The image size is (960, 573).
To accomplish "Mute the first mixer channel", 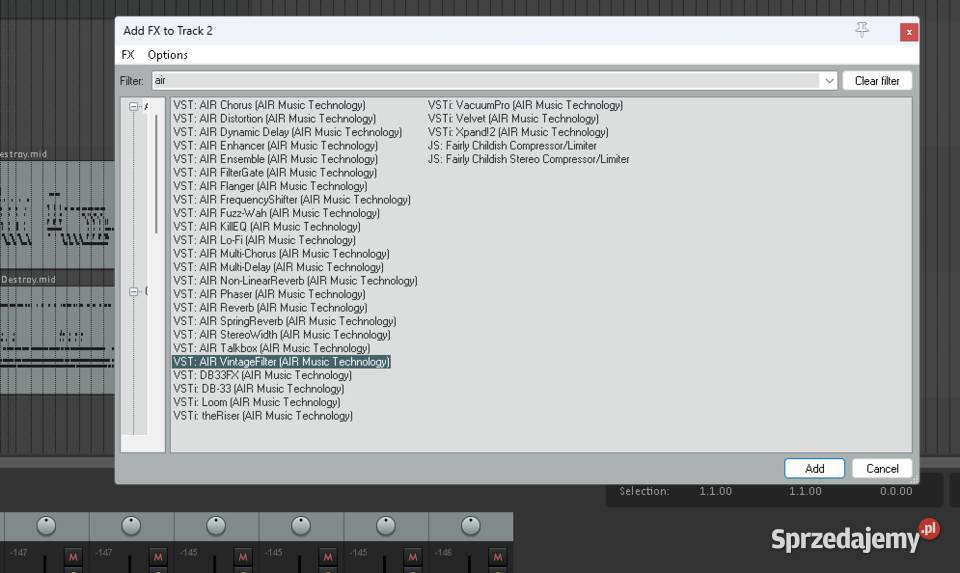I will point(73,556).
